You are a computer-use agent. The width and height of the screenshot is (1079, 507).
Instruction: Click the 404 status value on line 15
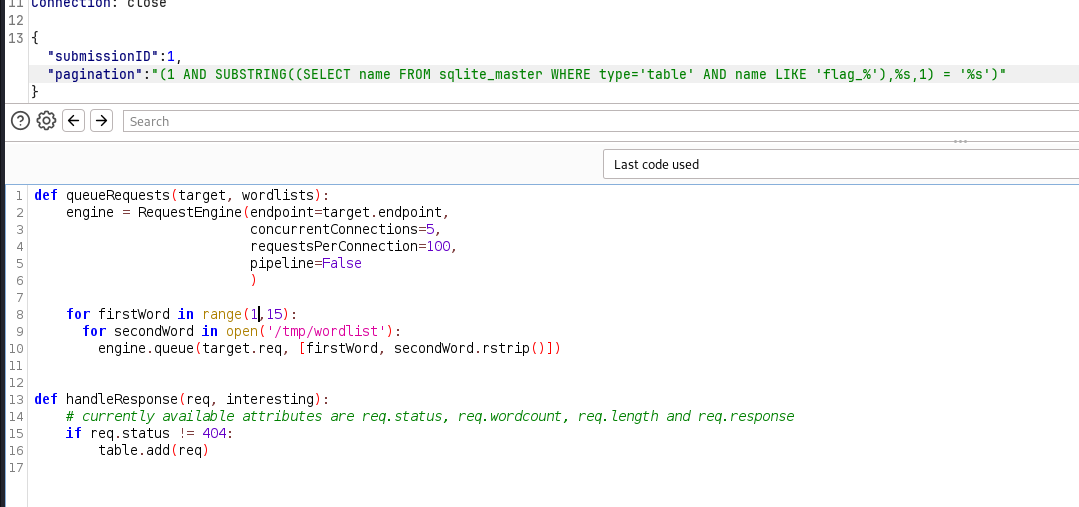tap(214, 433)
